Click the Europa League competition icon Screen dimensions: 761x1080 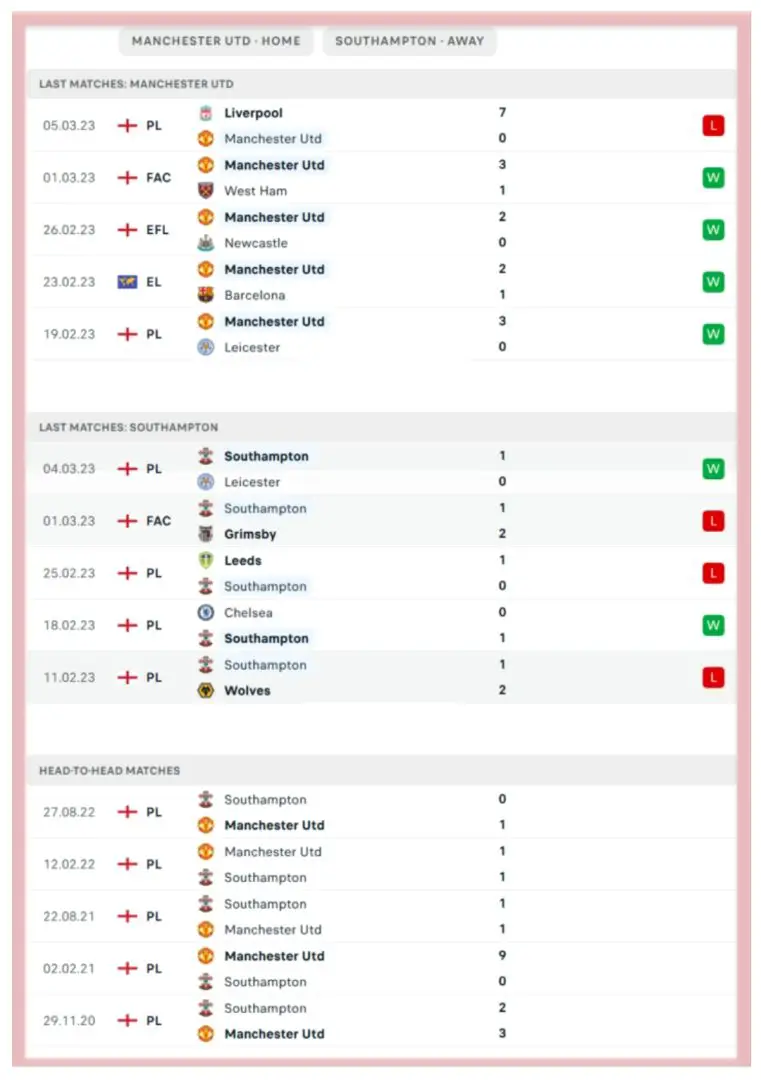[x=127, y=282]
